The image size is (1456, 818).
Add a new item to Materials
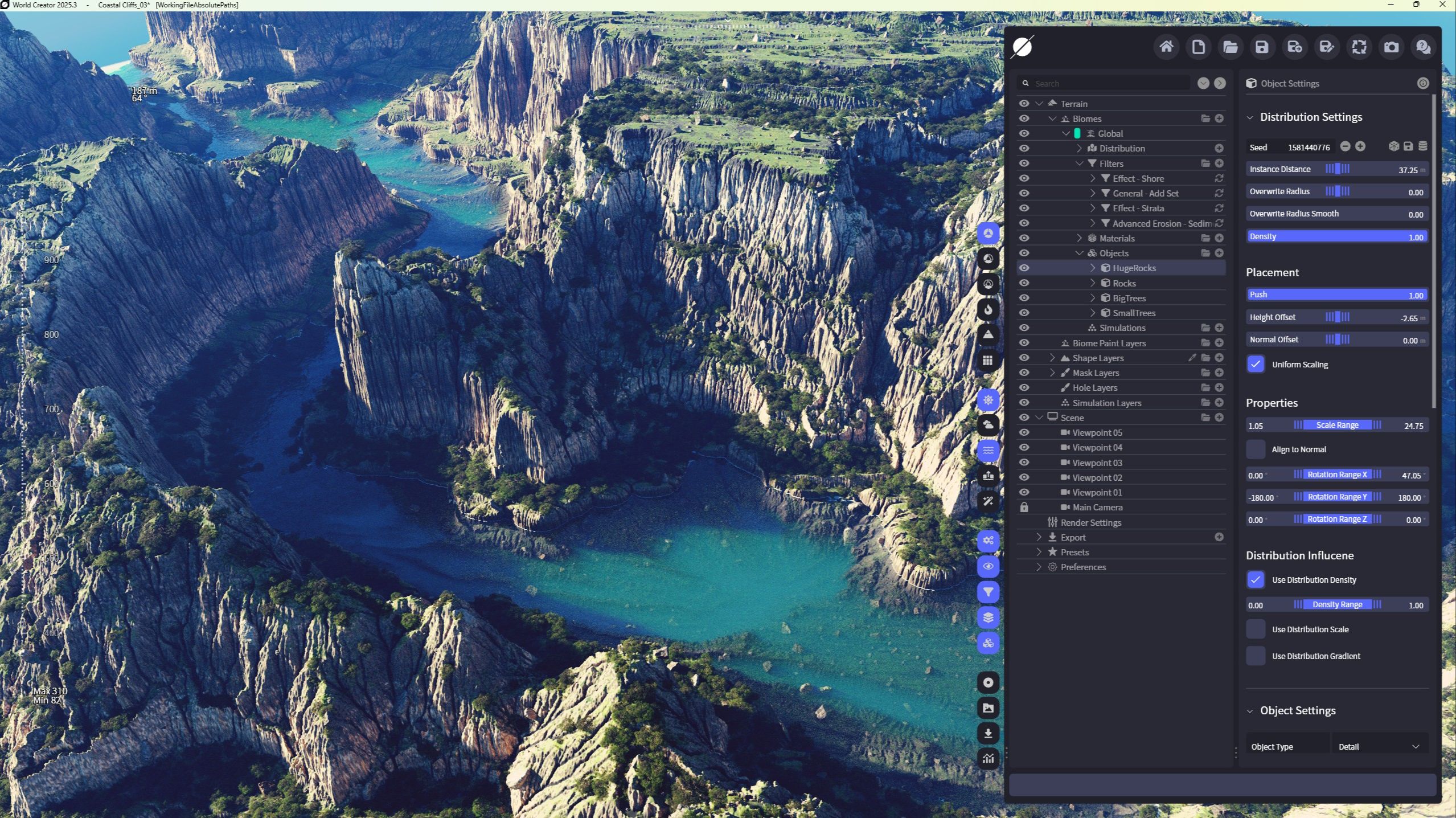click(1219, 238)
